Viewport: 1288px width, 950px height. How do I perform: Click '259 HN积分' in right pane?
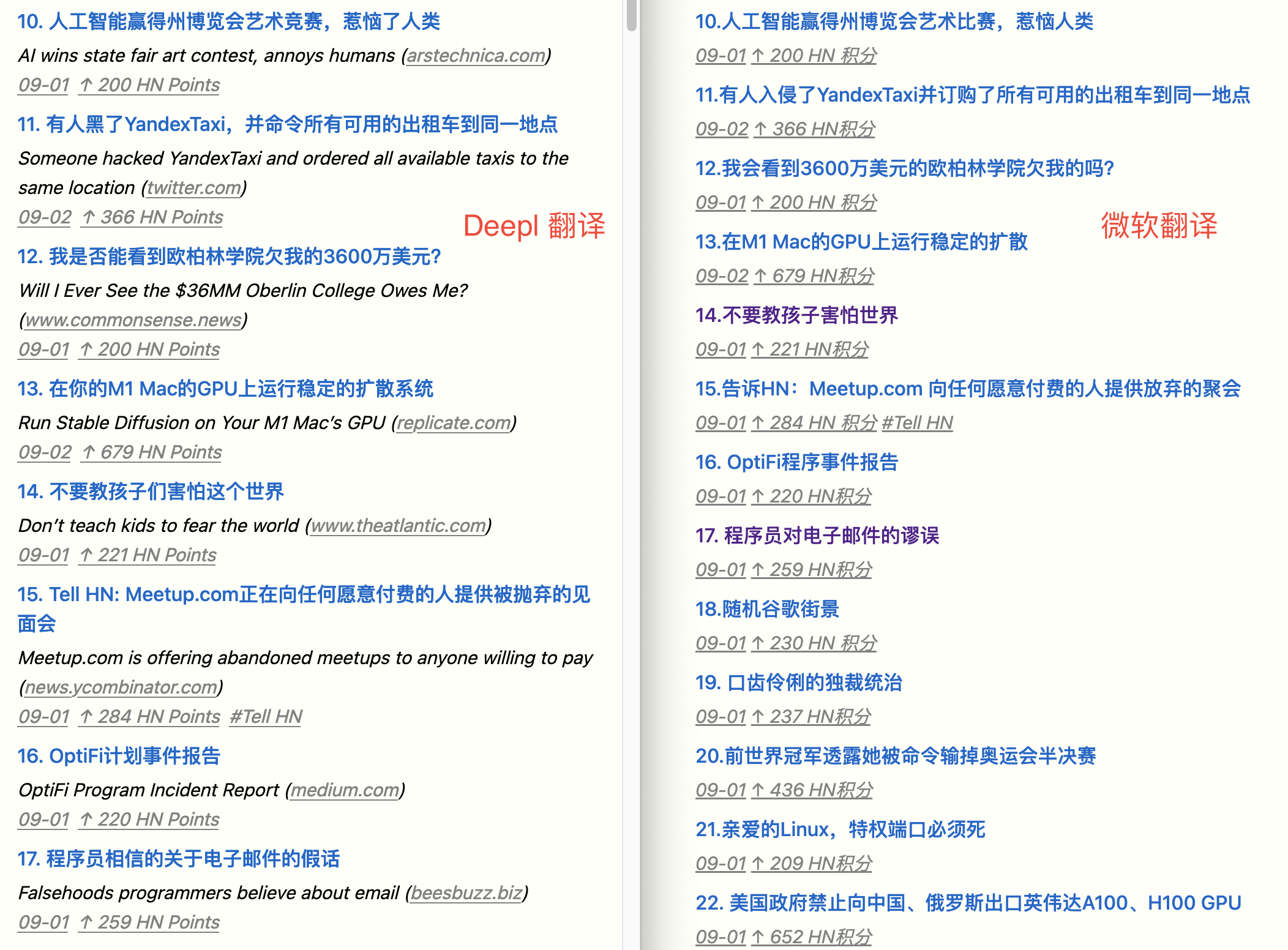pyautogui.click(x=811, y=570)
